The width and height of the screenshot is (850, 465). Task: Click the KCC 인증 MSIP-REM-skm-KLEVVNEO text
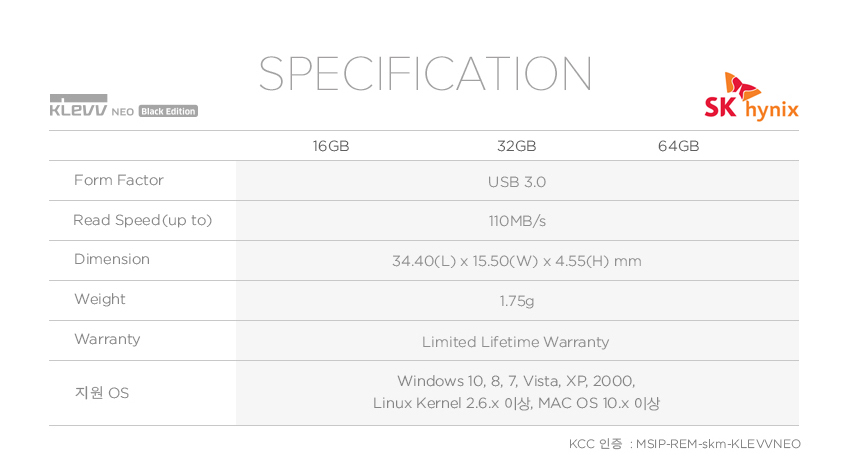point(684,443)
